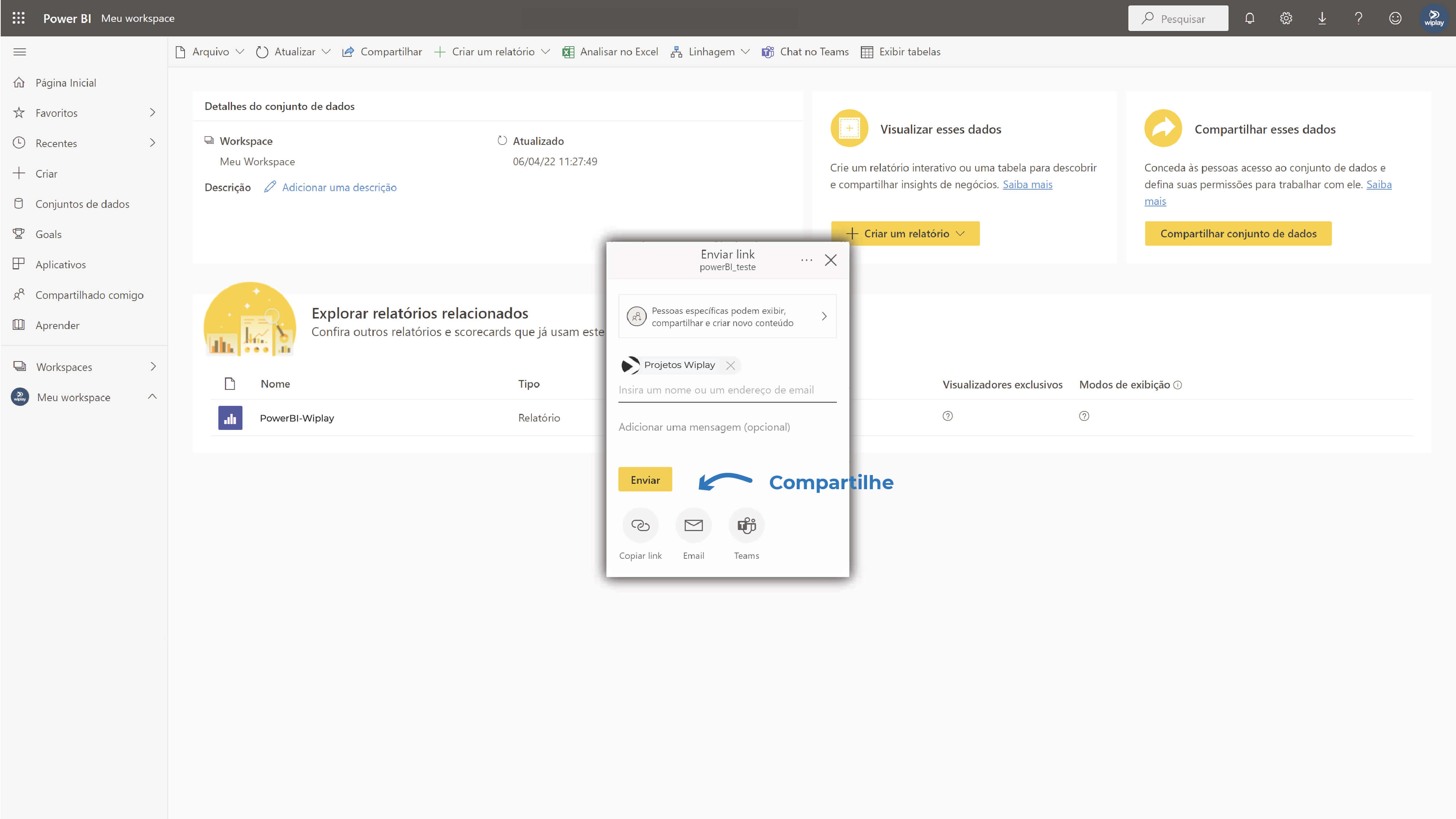This screenshot has height=819, width=1456.
Task: Remove Projetos Wiplay recipient chip
Action: pyautogui.click(x=730, y=366)
